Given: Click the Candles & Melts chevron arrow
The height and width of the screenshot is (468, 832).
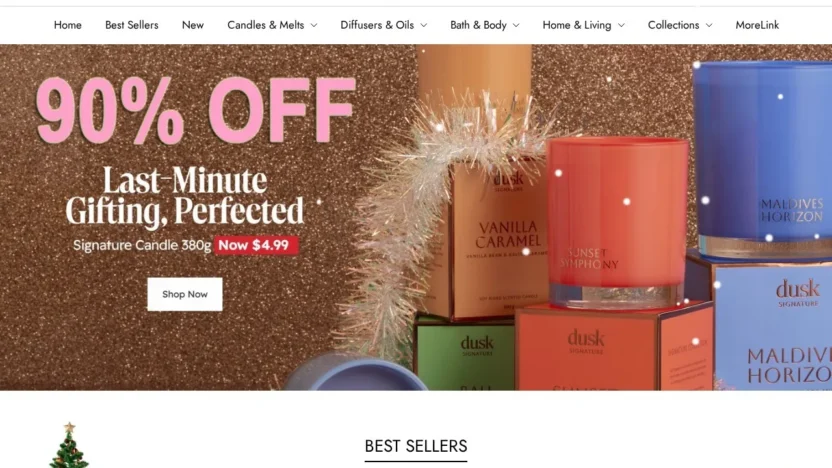Looking at the screenshot, I should tap(314, 25).
